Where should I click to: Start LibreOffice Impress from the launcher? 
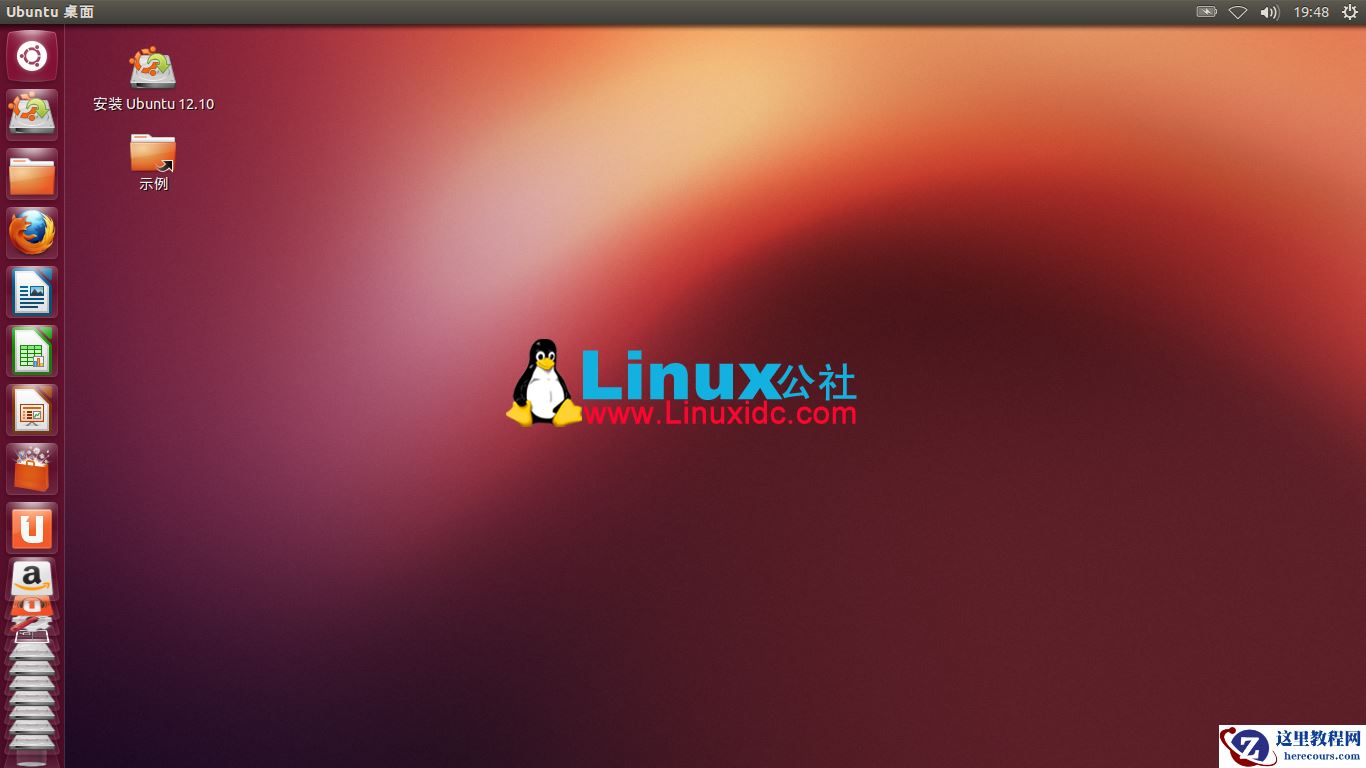[x=32, y=410]
